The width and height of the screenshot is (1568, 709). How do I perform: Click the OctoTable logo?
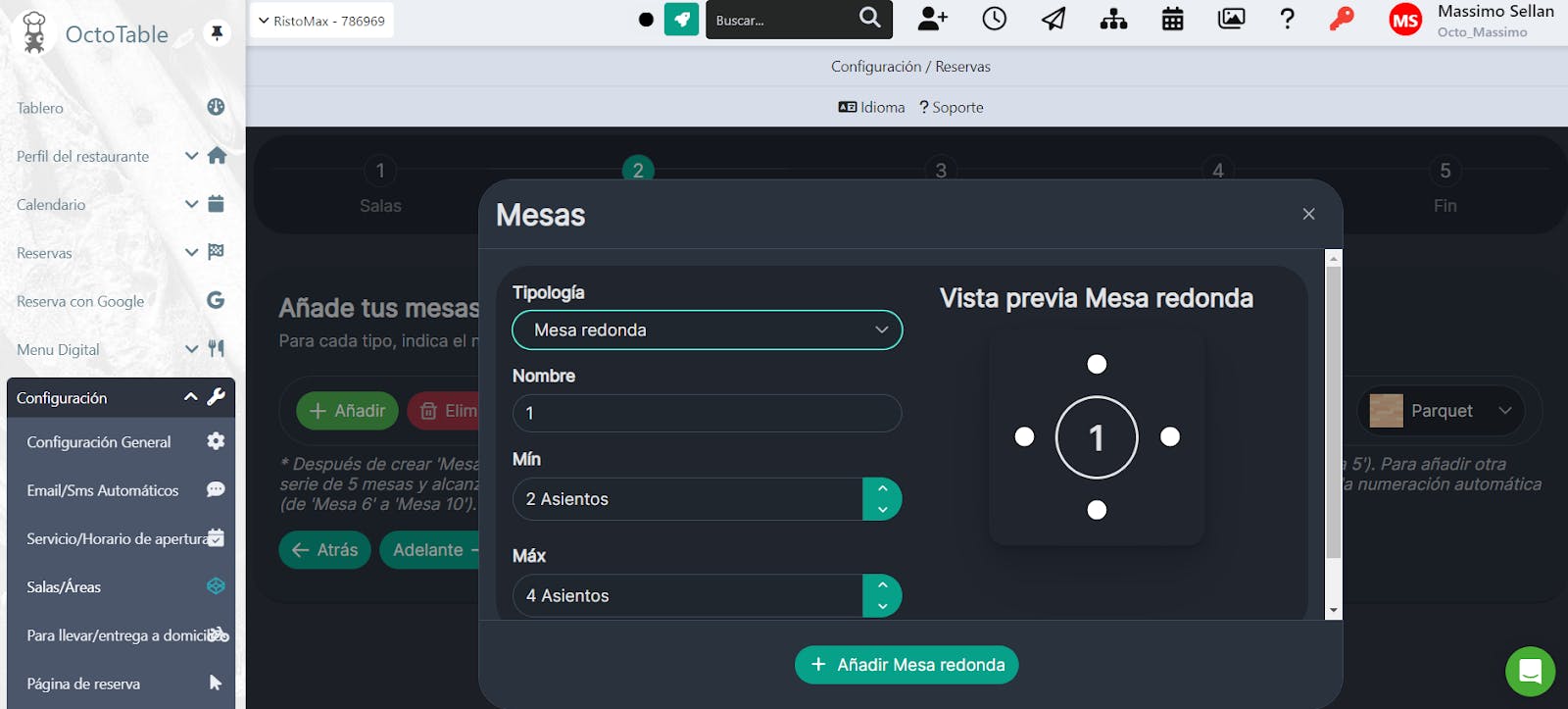(95, 33)
